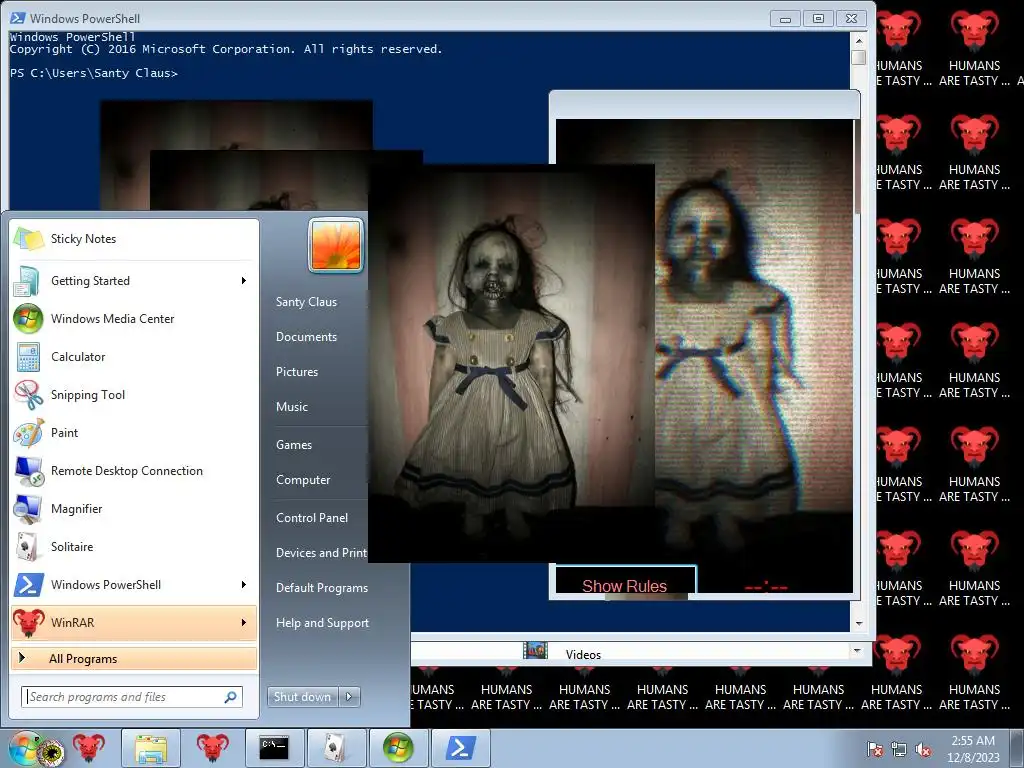The width and height of the screenshot is (1024, 768).
Task: Click the PowerShell scrollbar down arrow
Action: coord(859,624)
